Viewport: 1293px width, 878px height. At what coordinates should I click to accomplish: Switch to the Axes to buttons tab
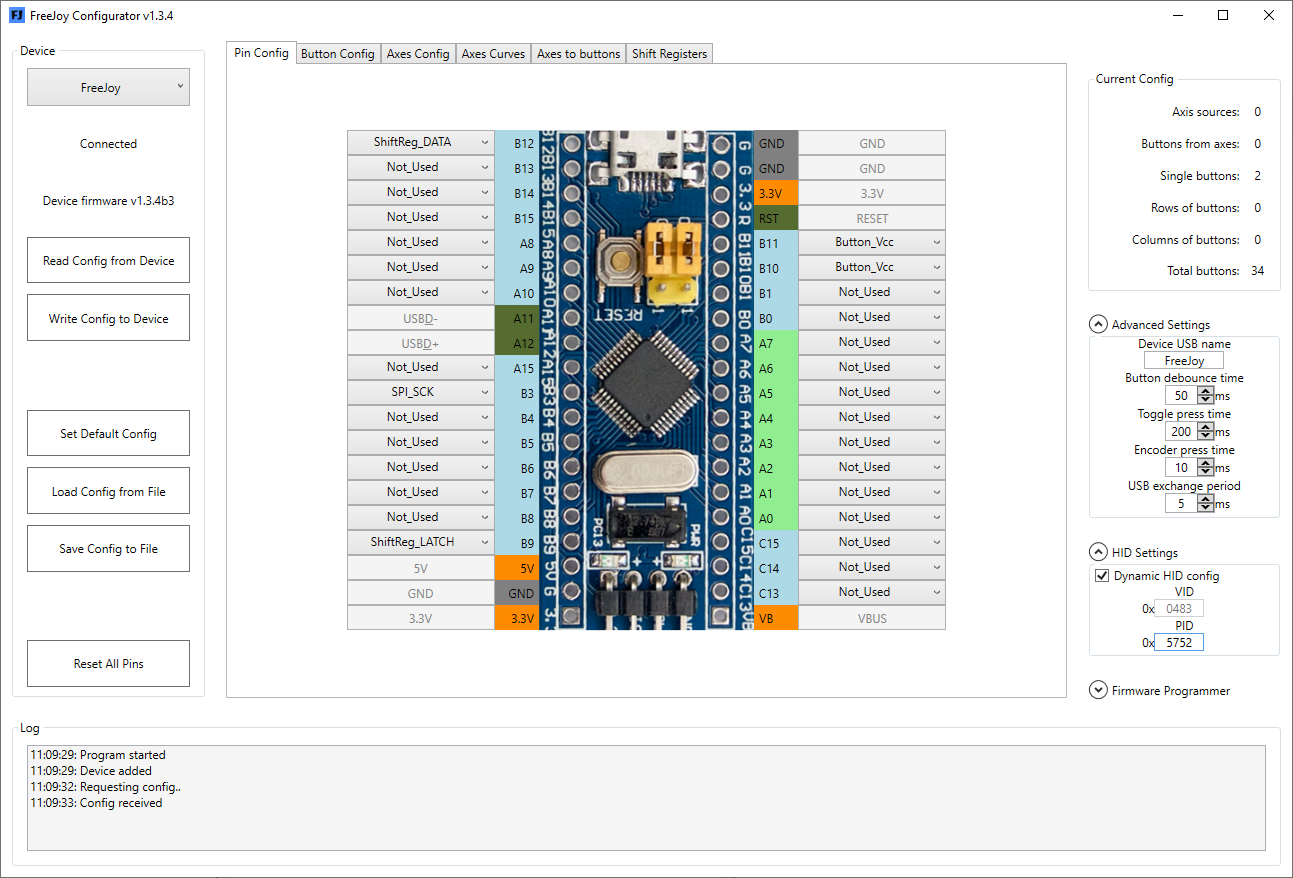[x=579, y=54]
